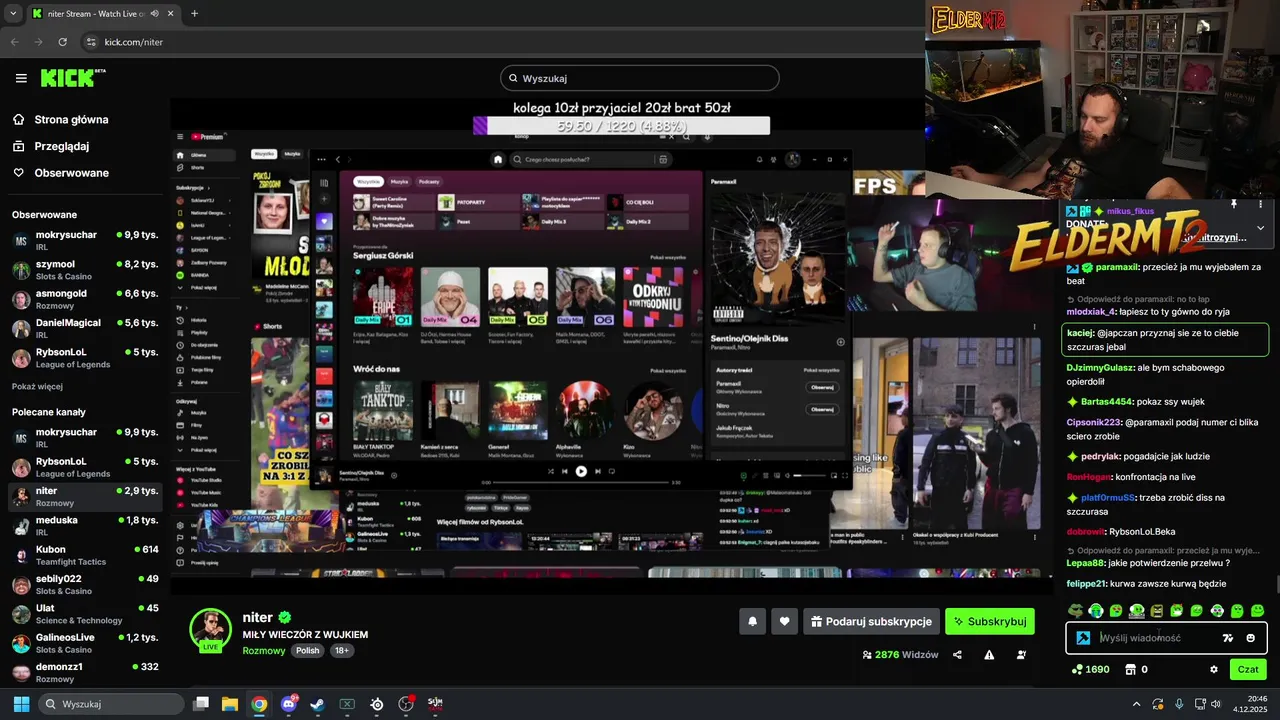
Task: Open the browser tab search dropdown
Action: coord(13,13)
